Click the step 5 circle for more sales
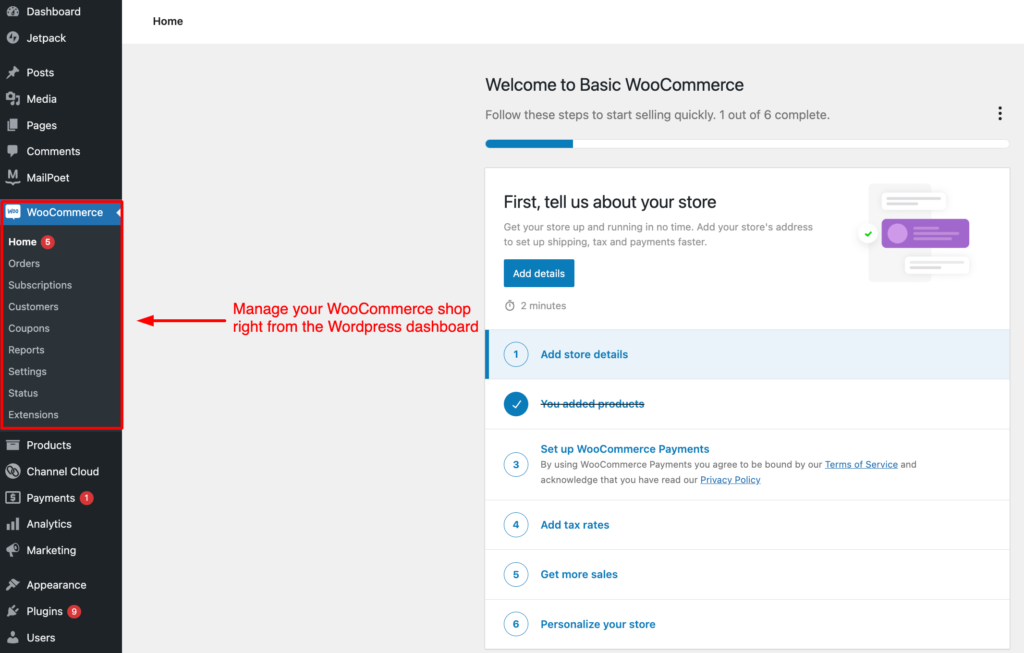The width and height of the screenshot is (1024, 653). click(x=516, y=574)
